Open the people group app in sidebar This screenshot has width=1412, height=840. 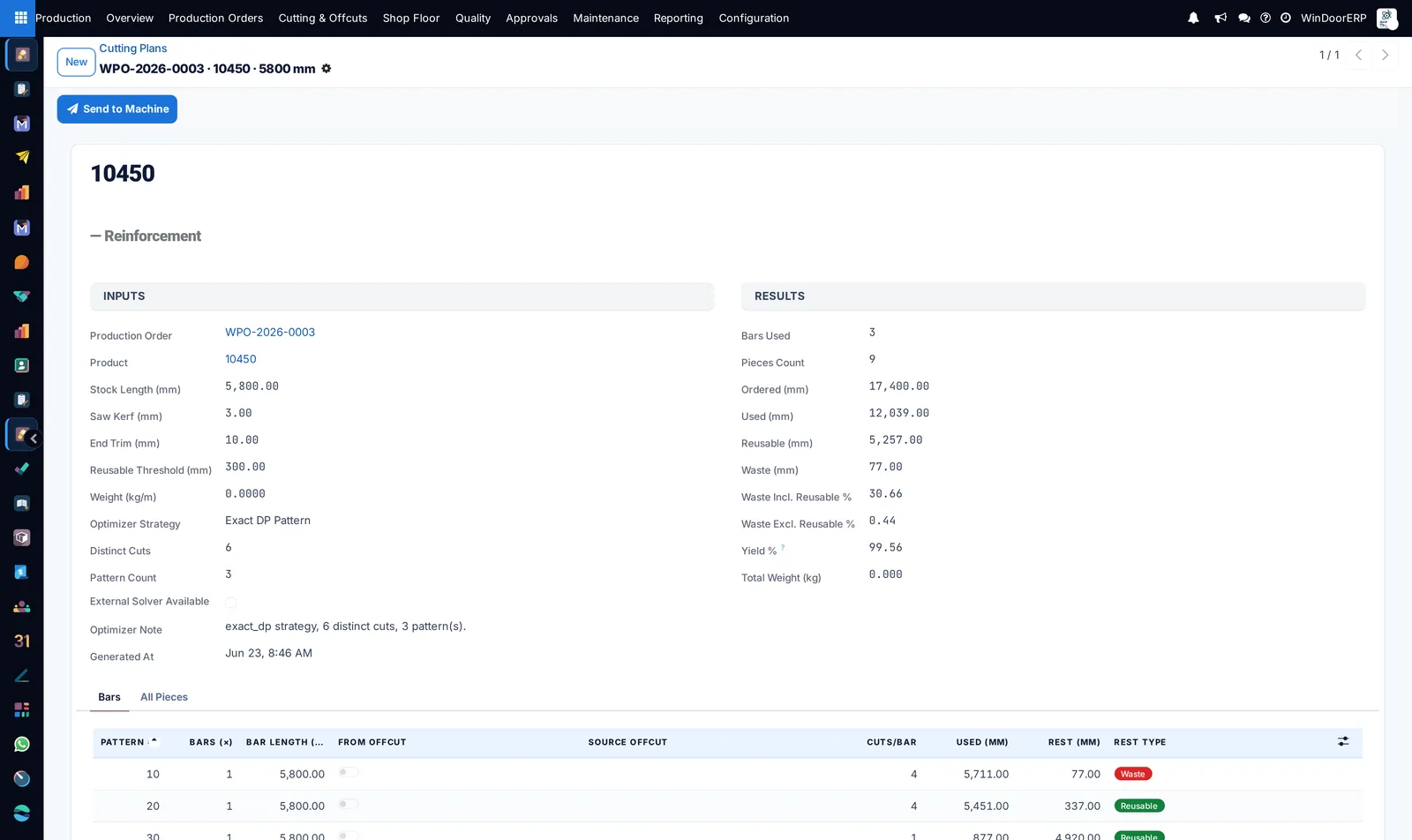tap(22, 607)
